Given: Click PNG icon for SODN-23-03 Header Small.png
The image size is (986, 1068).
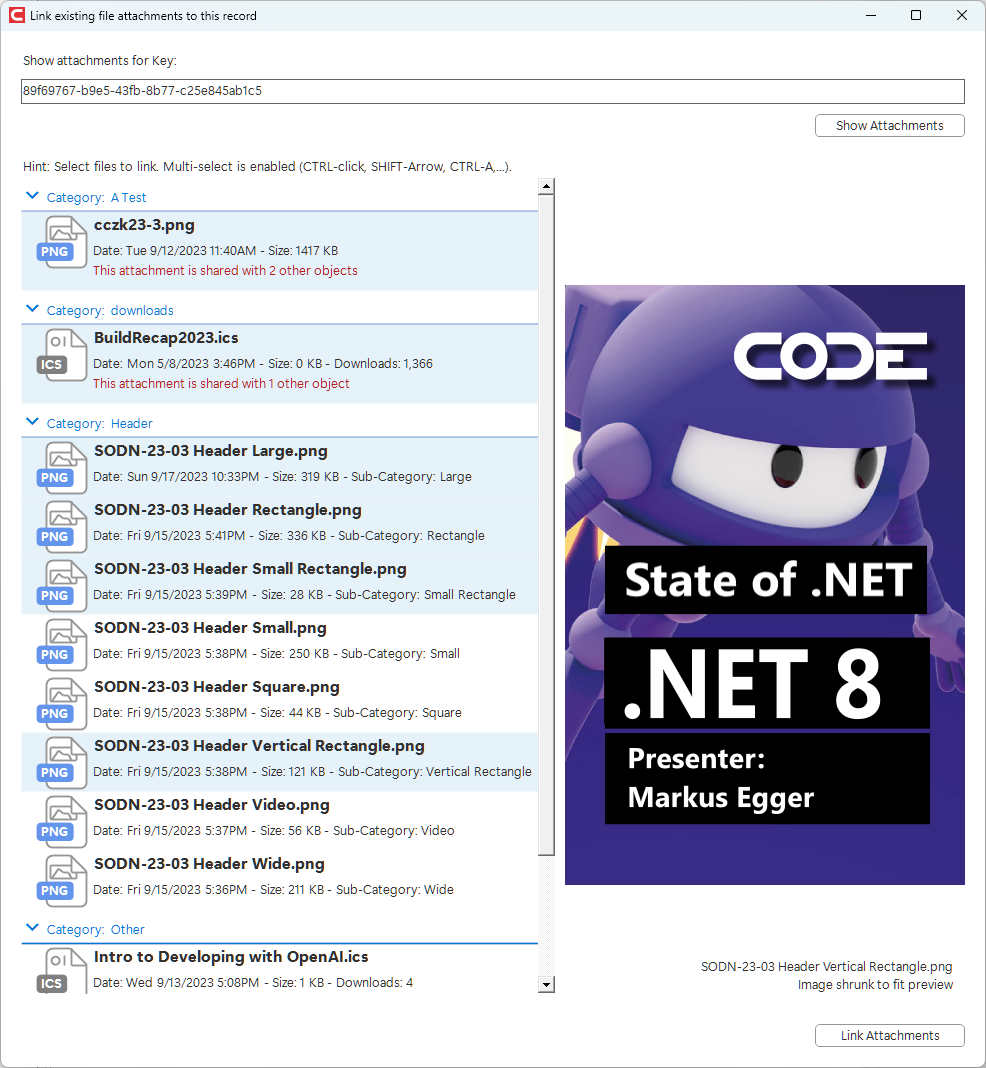Looking at the screenshot, I should pos(62,645).
